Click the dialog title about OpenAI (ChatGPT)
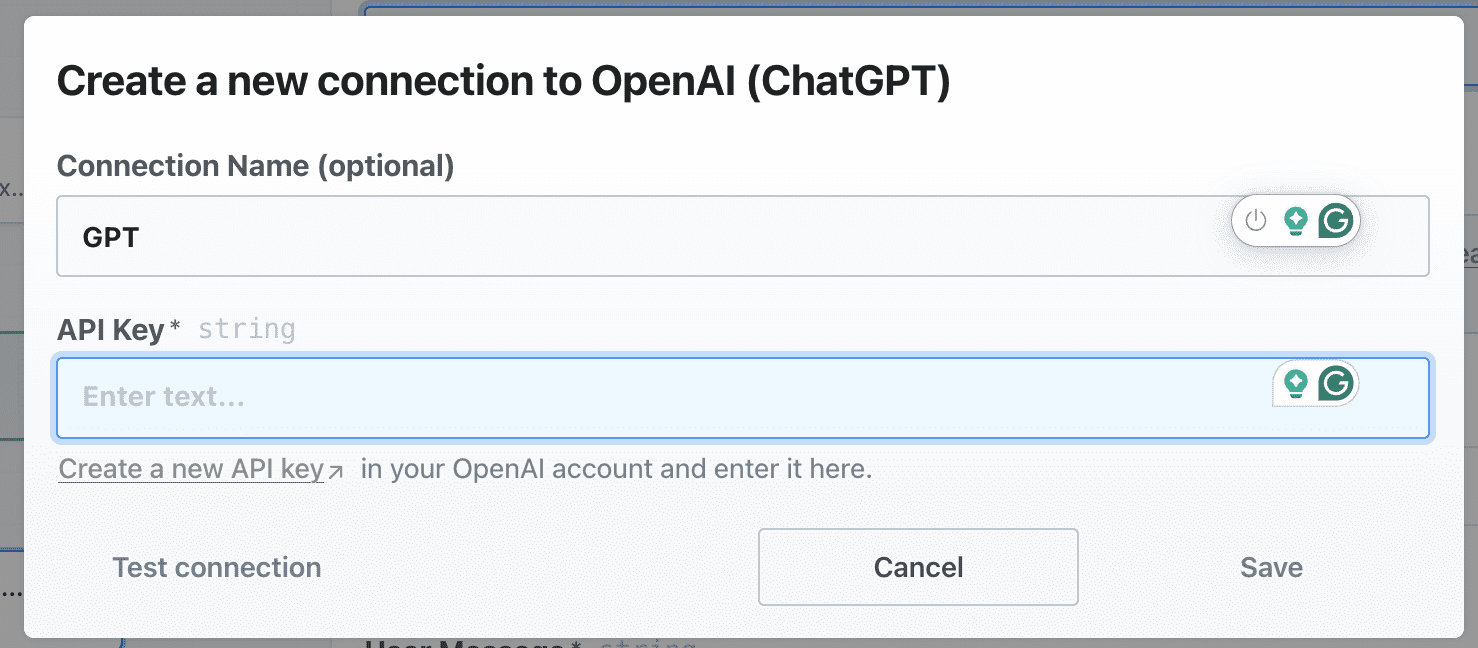This screenshot has width=1478, height=648. point(505,80)
